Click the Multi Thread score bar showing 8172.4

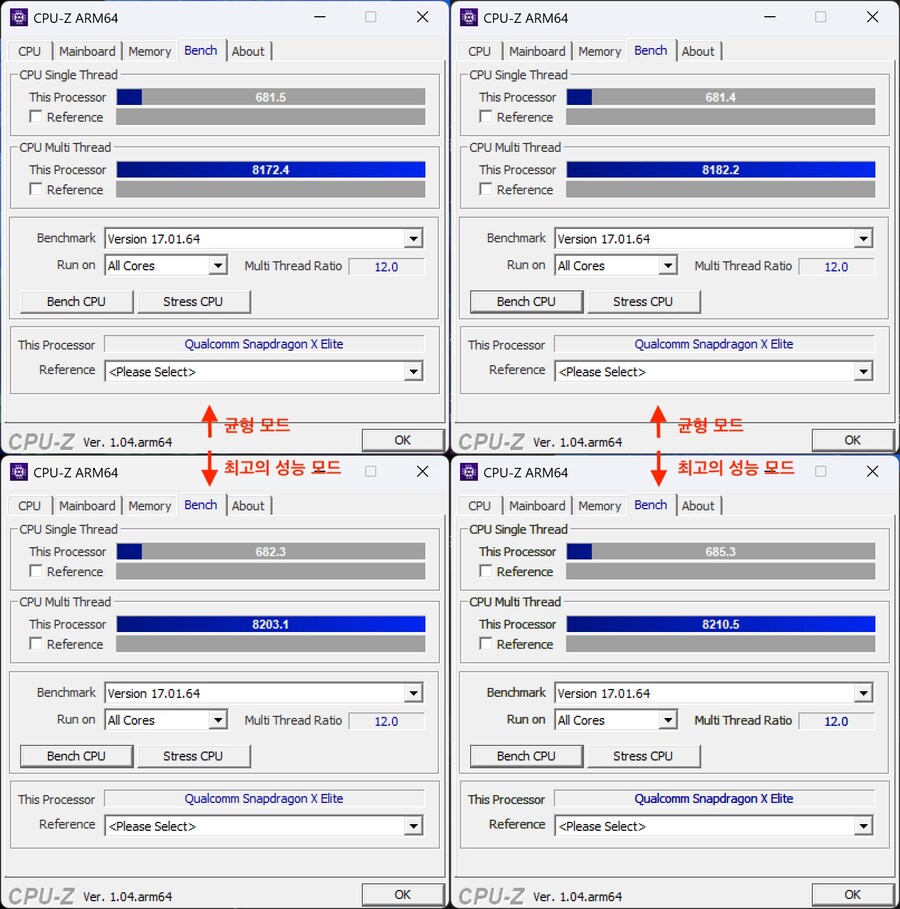click(272, 169)
